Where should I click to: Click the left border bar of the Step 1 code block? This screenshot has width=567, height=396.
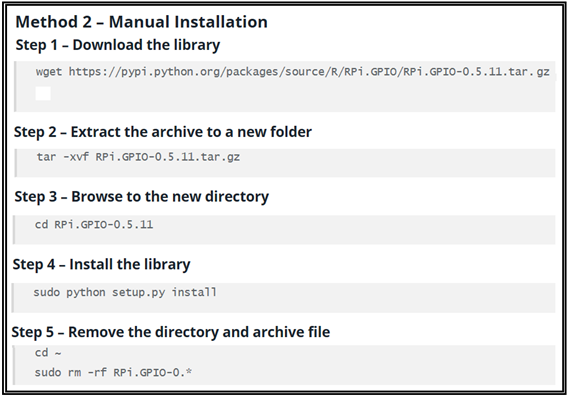pyautogui.click(x=15, y=86)
